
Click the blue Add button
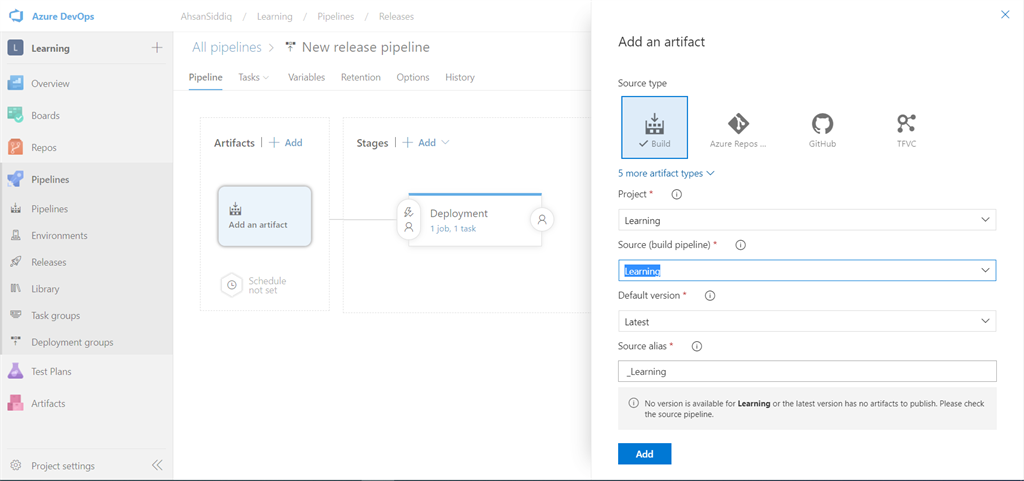tap(644, 454)
